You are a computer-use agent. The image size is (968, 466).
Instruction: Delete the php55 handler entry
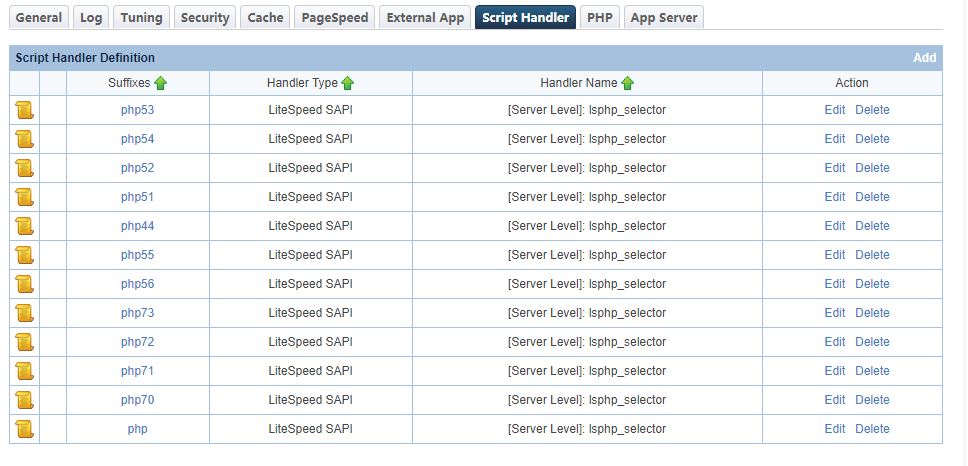872,255
